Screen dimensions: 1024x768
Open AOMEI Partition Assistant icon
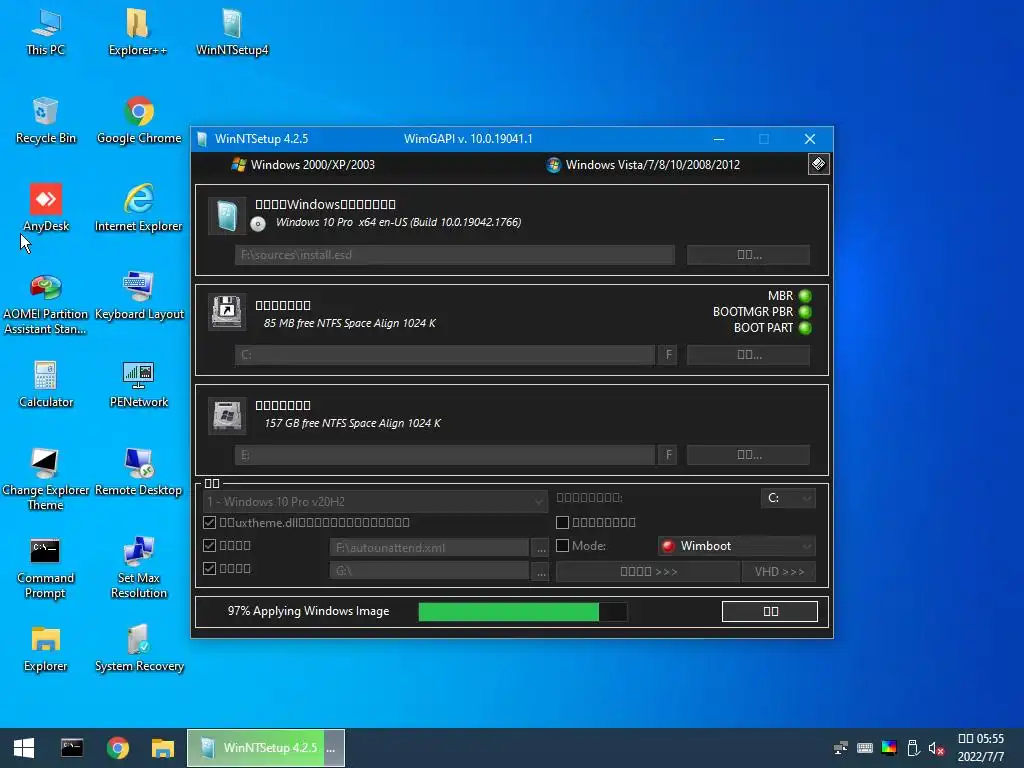tap(46, 304)
